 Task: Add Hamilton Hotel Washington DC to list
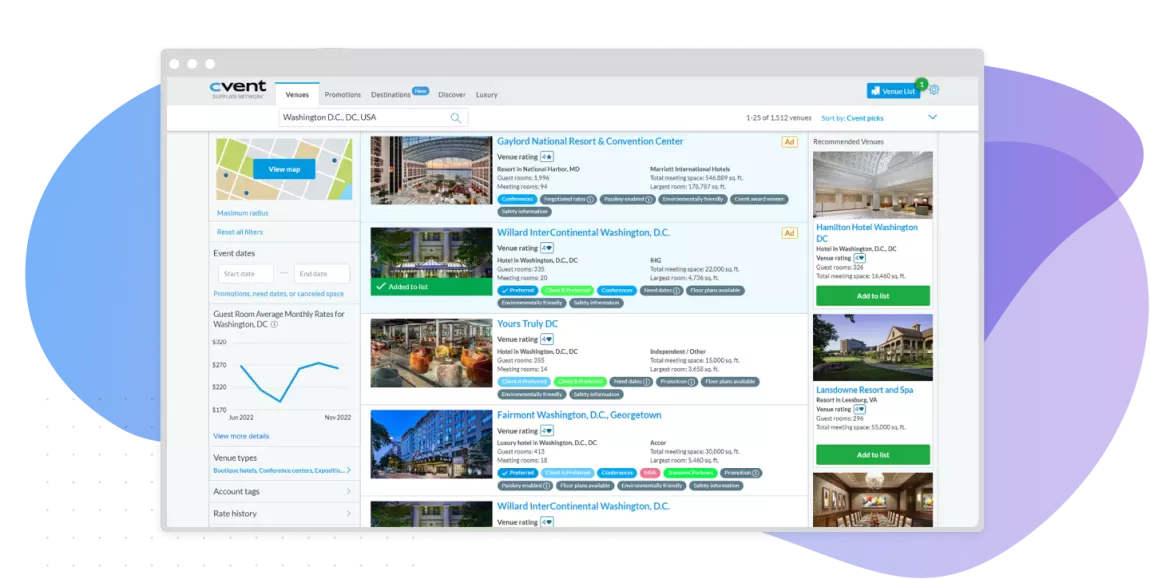[x=873, y=296]
